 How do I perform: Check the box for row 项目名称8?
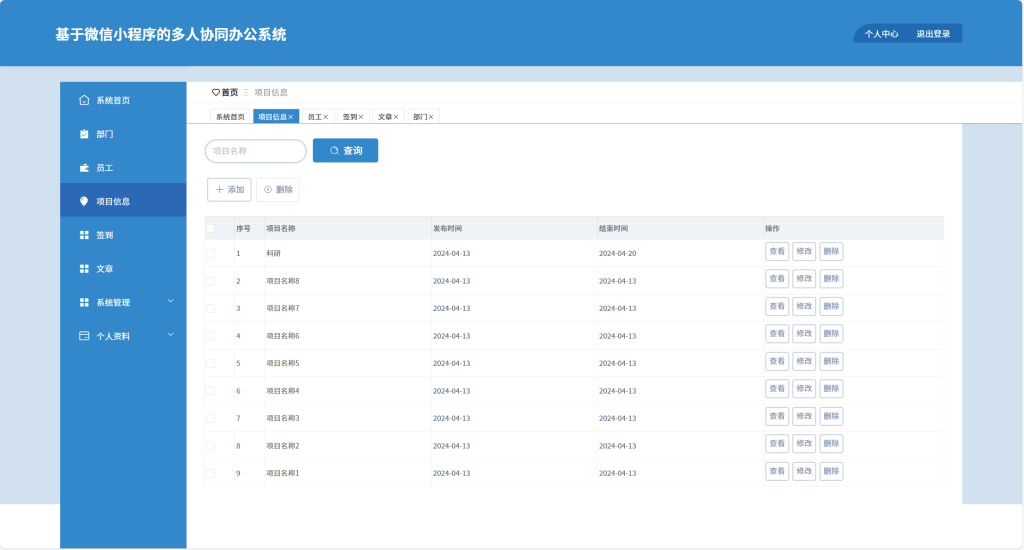pos(210,281)
